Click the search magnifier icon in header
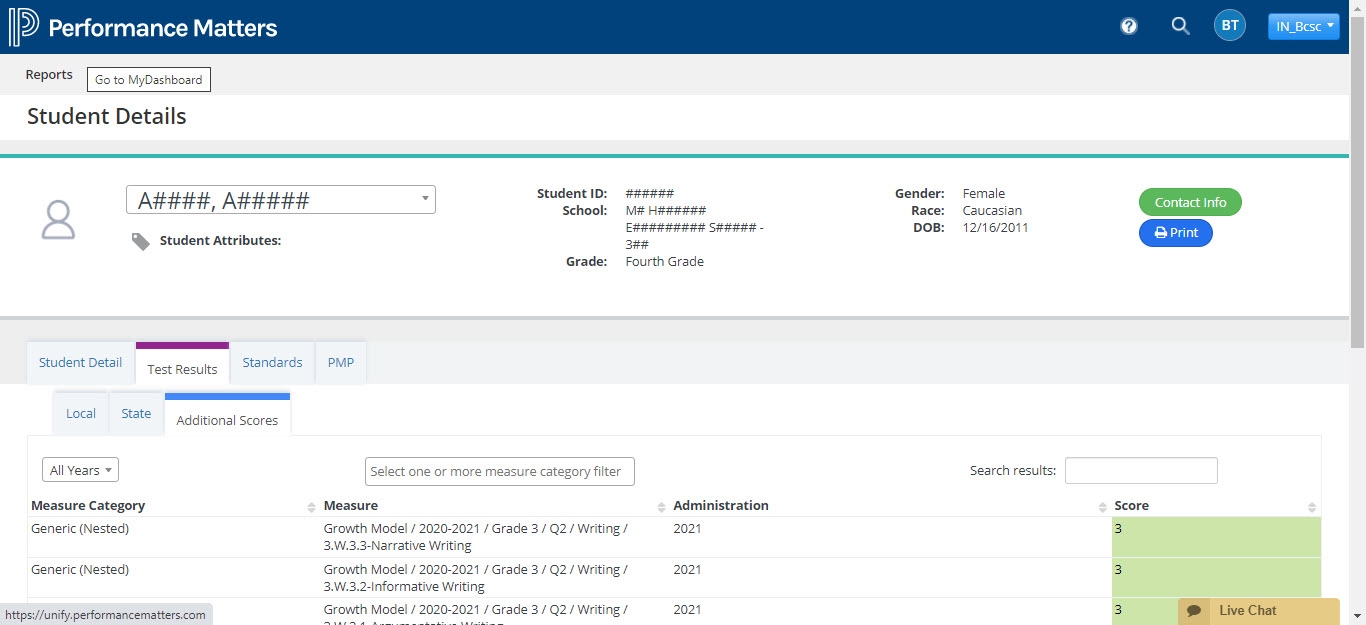This screenshot has height=625, width=1366. (x=1180, y=27)
